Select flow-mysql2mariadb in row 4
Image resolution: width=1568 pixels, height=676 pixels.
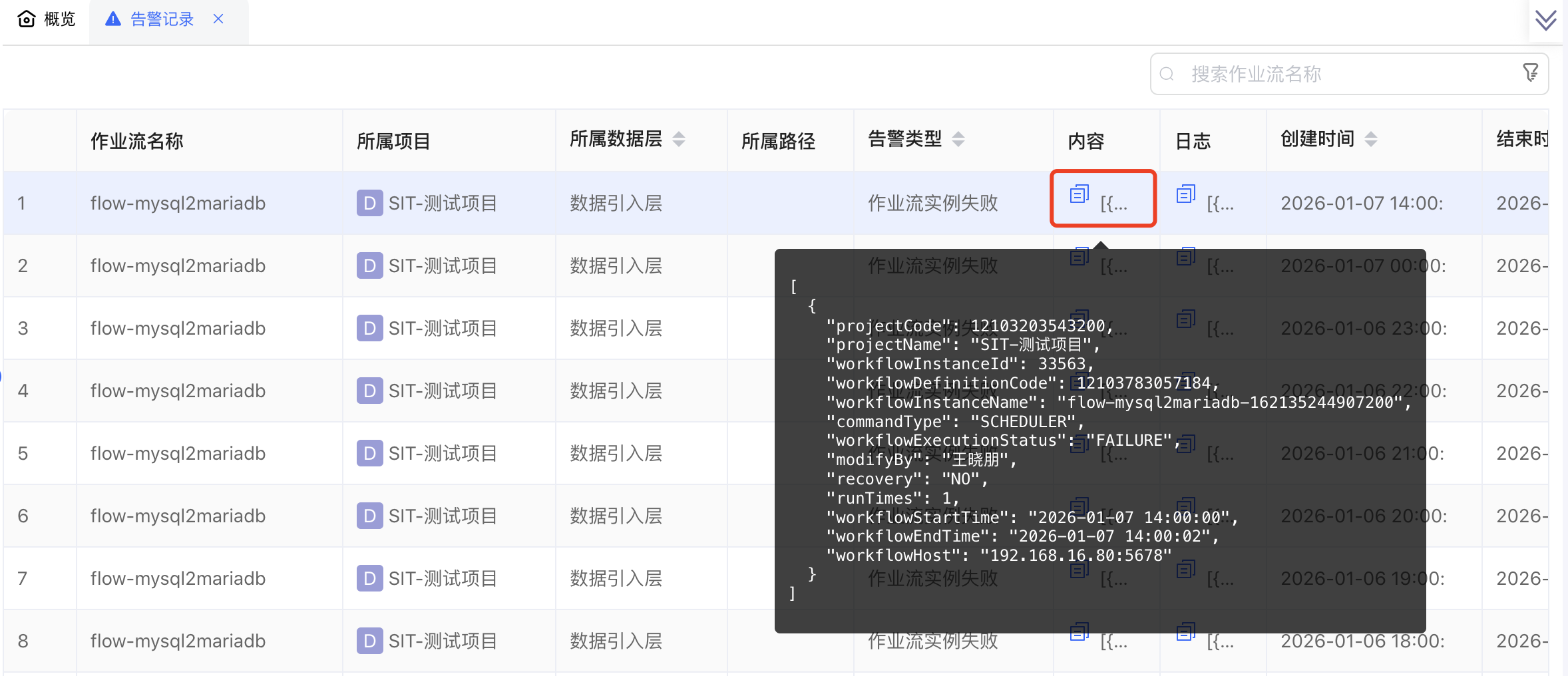click(x=178, y=391)
